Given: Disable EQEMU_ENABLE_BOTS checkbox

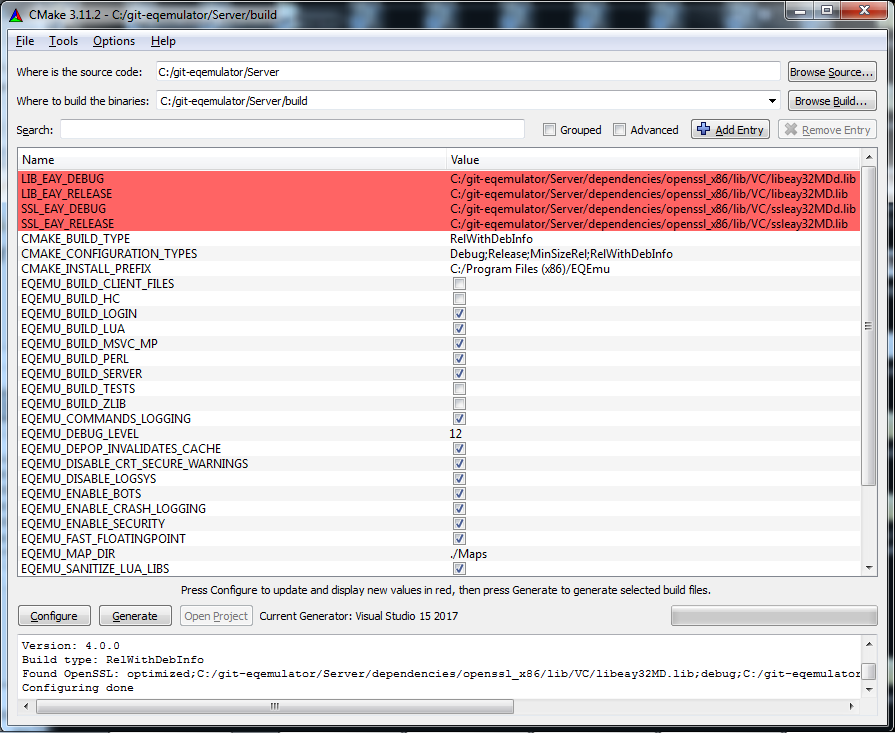Looking at the screenshot, I should click(459, 493).
